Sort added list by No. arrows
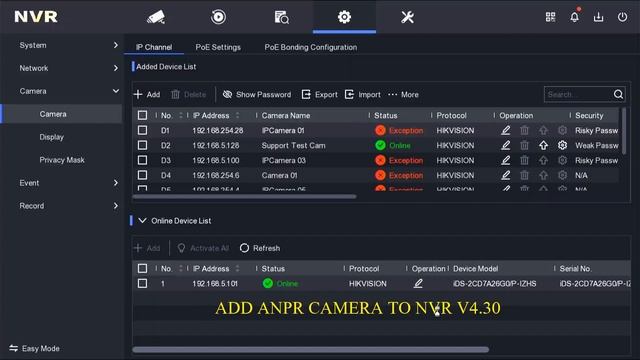The width and height of the screenshot is (640, 360). click(181, 116)
